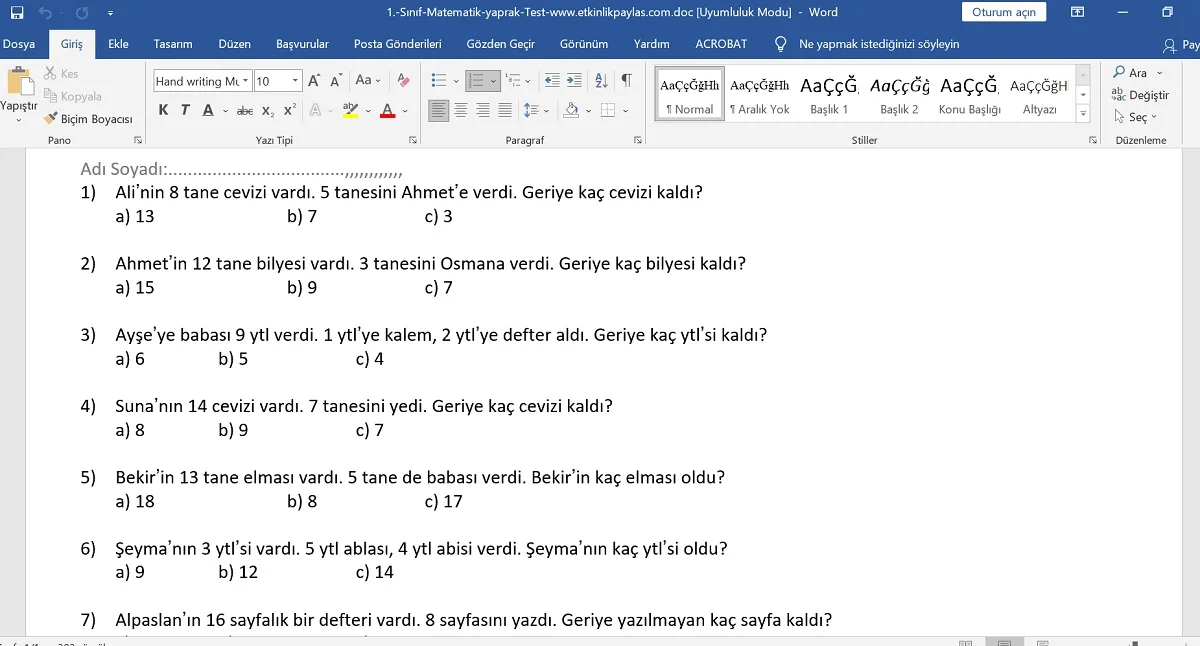Image resolution: width=1200 pixels, height=646 pixels.
Task: Select the Biçim Boyacısı format painter
Action: click(89, 118)
